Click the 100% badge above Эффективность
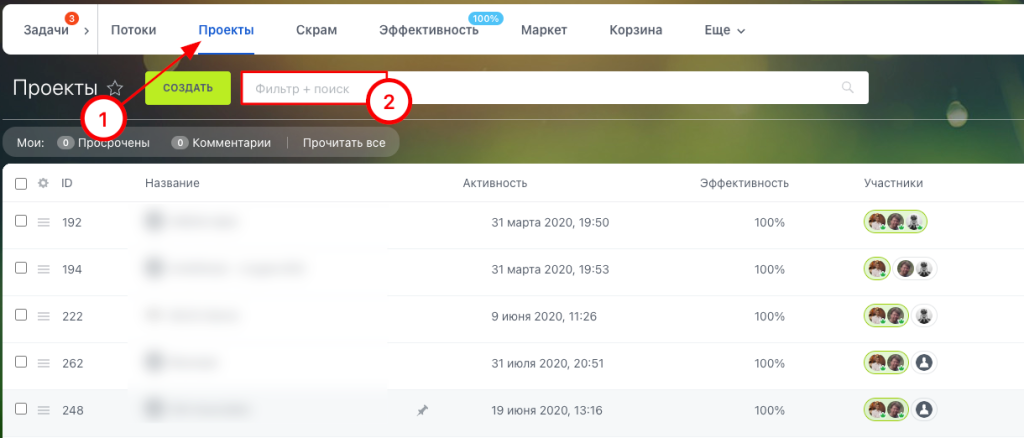The width and height of the screenshot is (1024, 438). tap(486, 18)
